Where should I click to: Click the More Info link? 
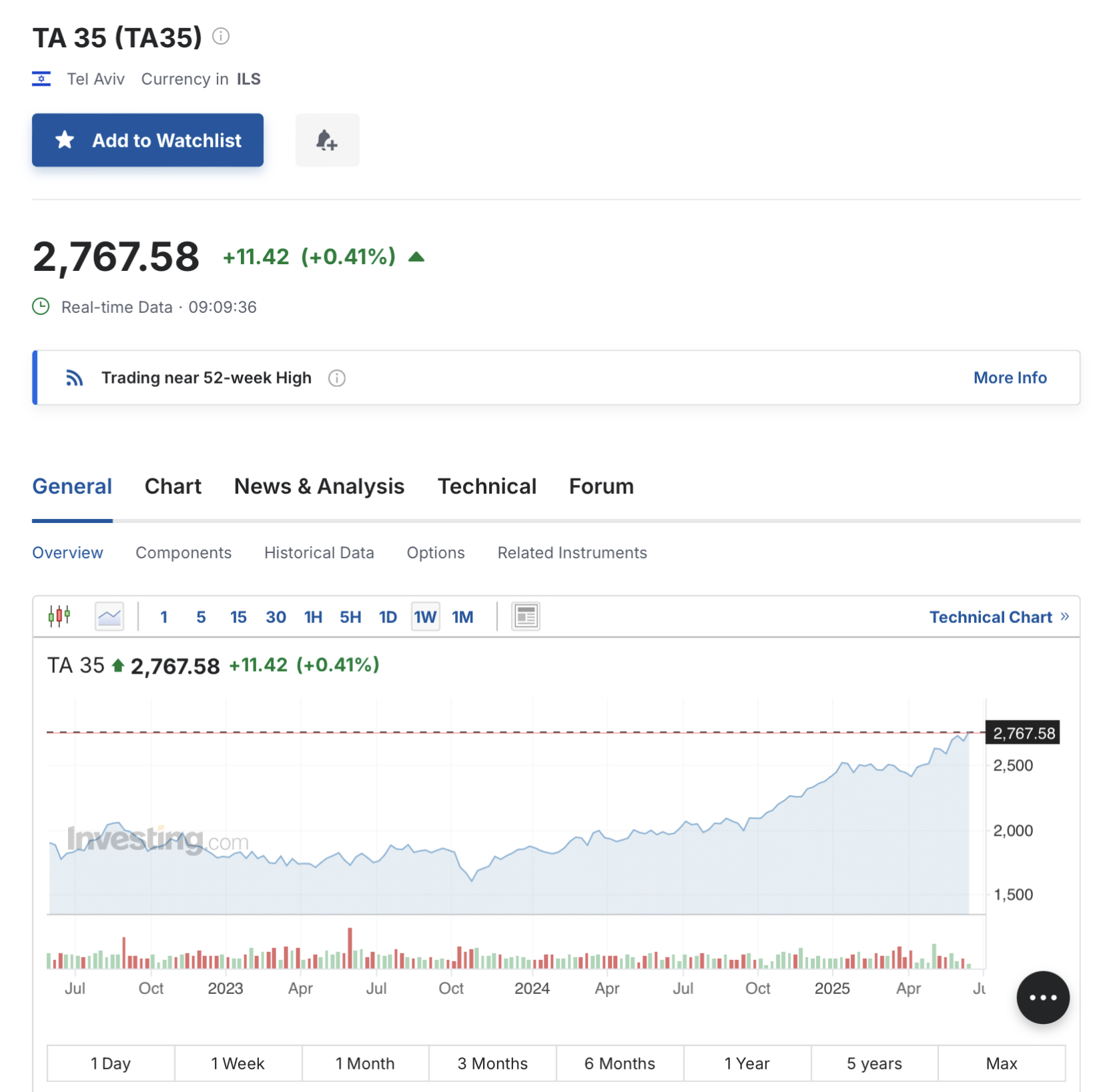[x=1010, y=378]
